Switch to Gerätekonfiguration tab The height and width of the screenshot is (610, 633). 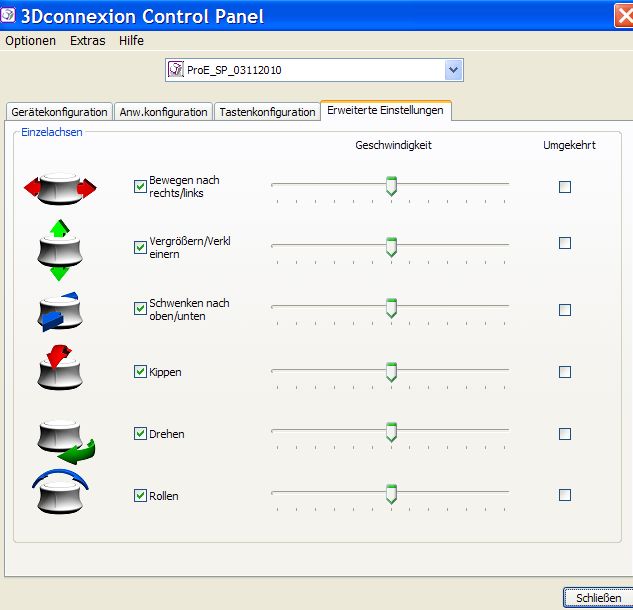pyautogui.click(x=59, y=112)
